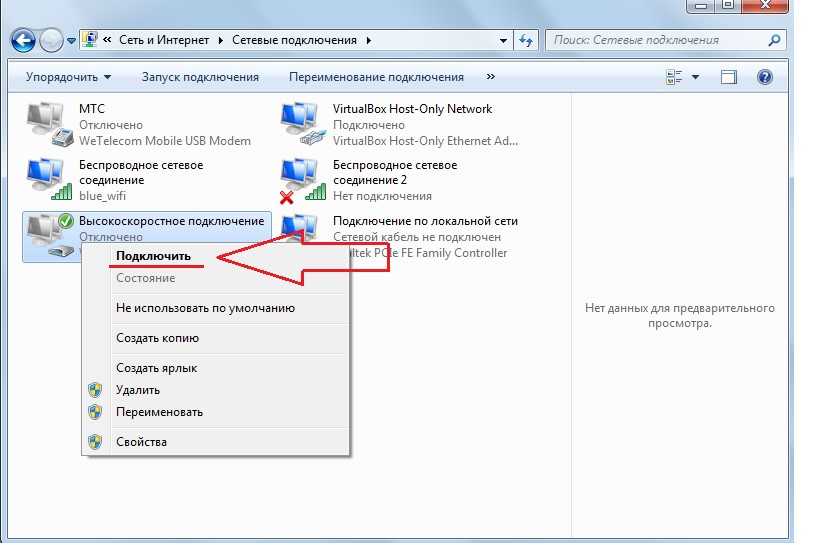Viewport: 817px width, 545px height.
Task: Click the search magnifier icon
Action: (774, 41)
